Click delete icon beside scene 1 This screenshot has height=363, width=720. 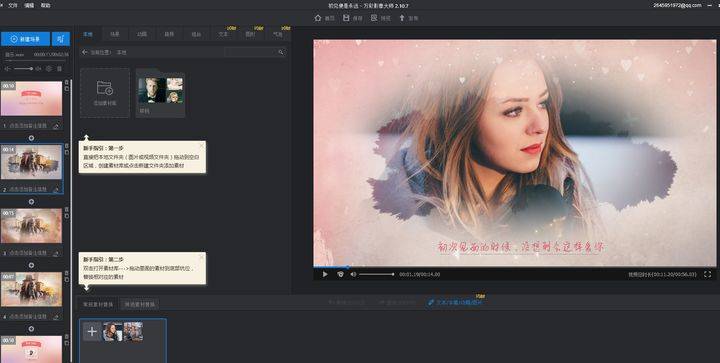tap(67, 83)
